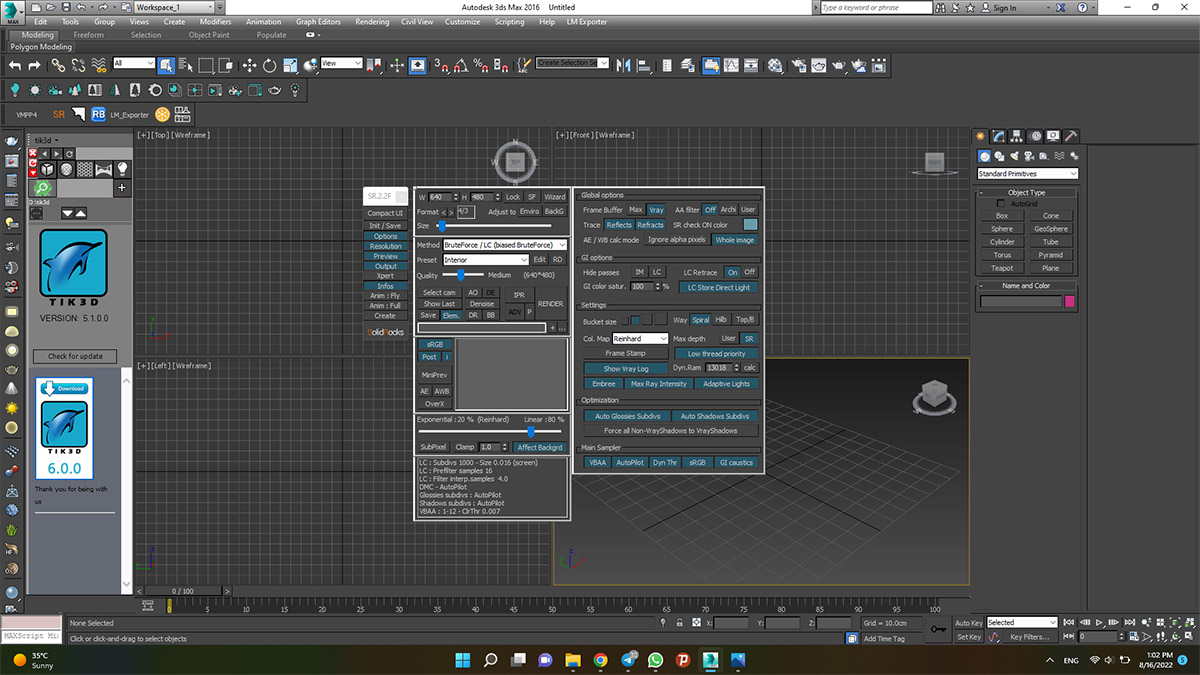Screen dimensions: 1200x675
Task: Toggle Low thread priority setting
Action: tap(717, 354)
